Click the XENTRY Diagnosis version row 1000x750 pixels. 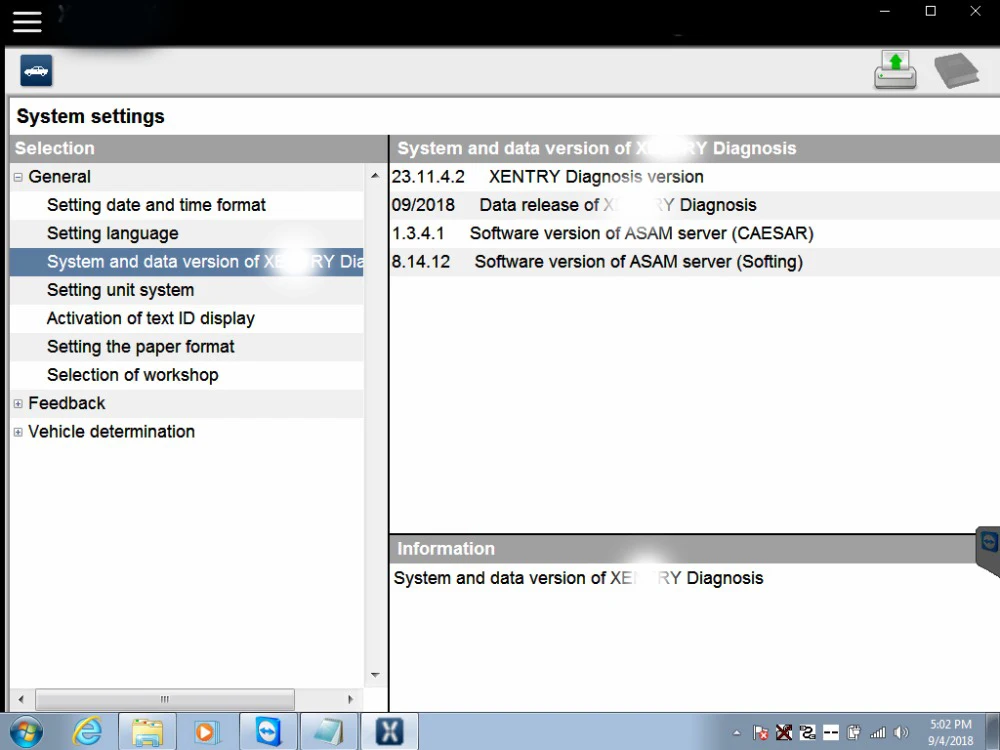(x=695, y=177)
